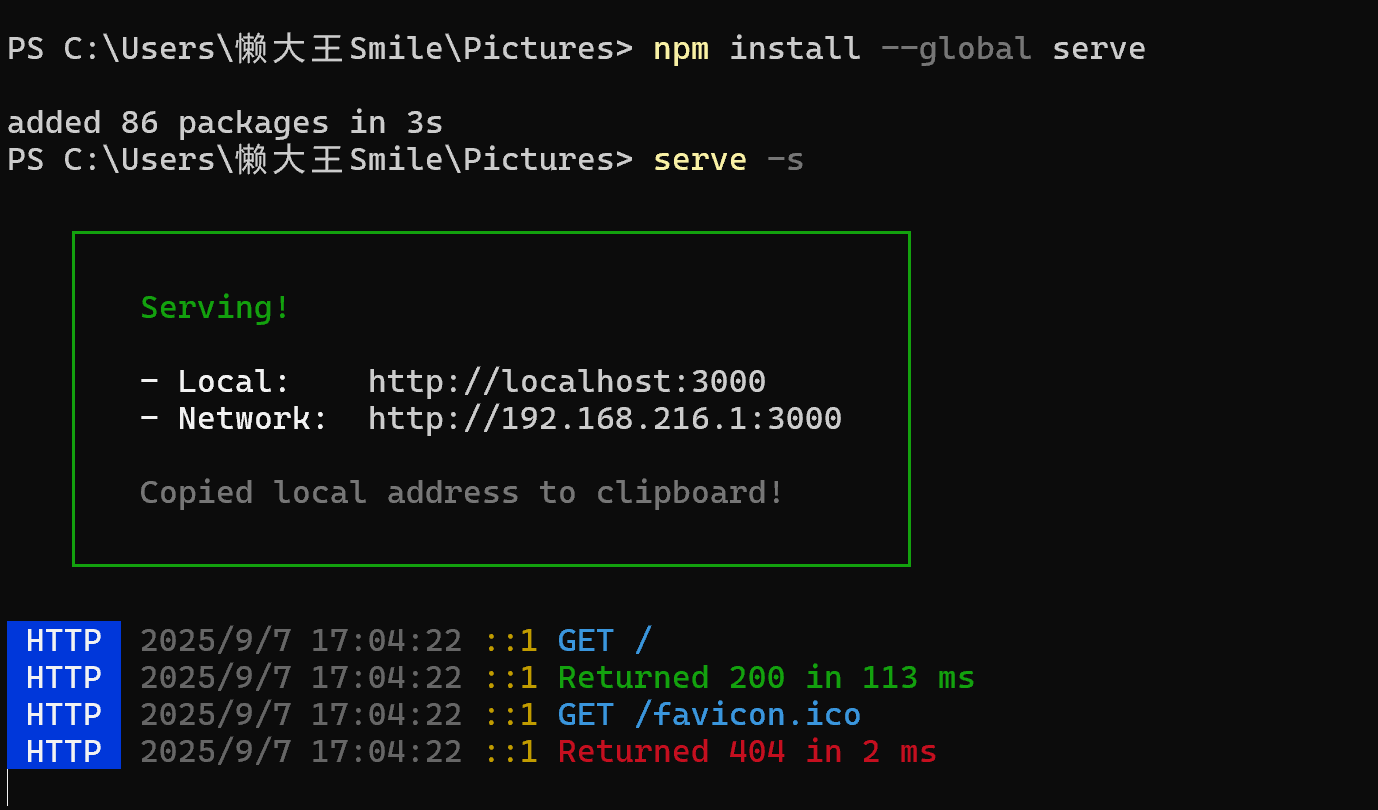This screenshot has width=1378, height=810.
Task: Click the "npm" command word
Action: pyautogui.click(x=680, y=48)
